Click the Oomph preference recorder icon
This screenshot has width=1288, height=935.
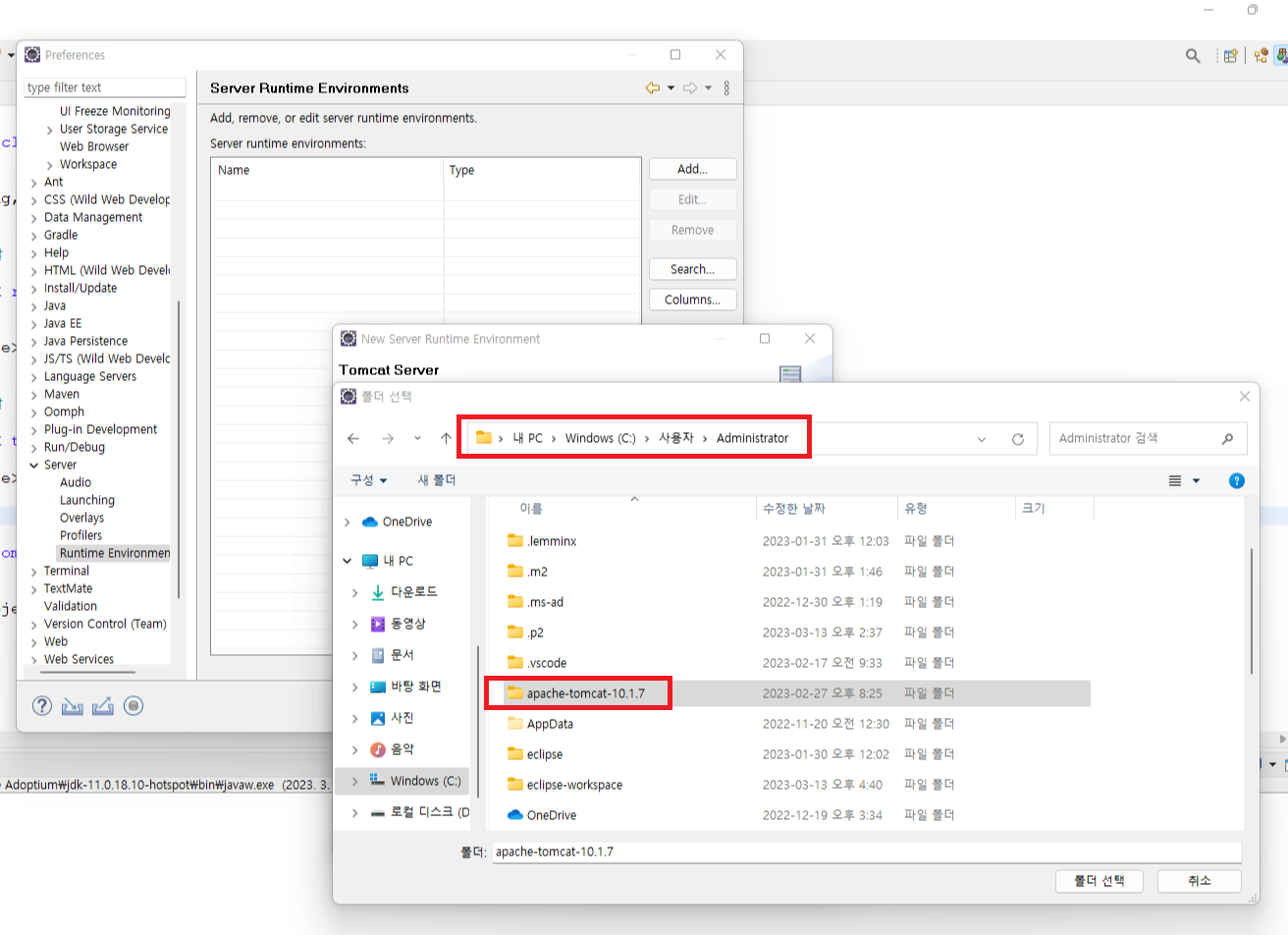click(134, 705)
